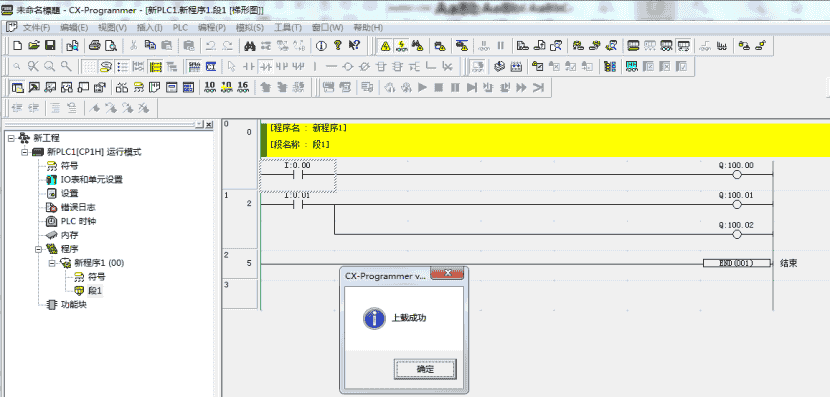Open the PLC menu
This screenshot has width=830, height=397.
pos(180,28)
